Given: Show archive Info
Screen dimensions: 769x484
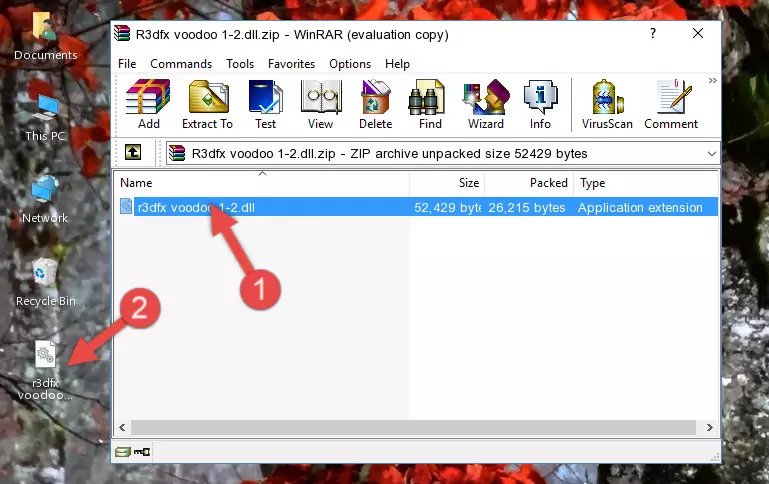Looking at the screenshot, I should click(540, 104).
